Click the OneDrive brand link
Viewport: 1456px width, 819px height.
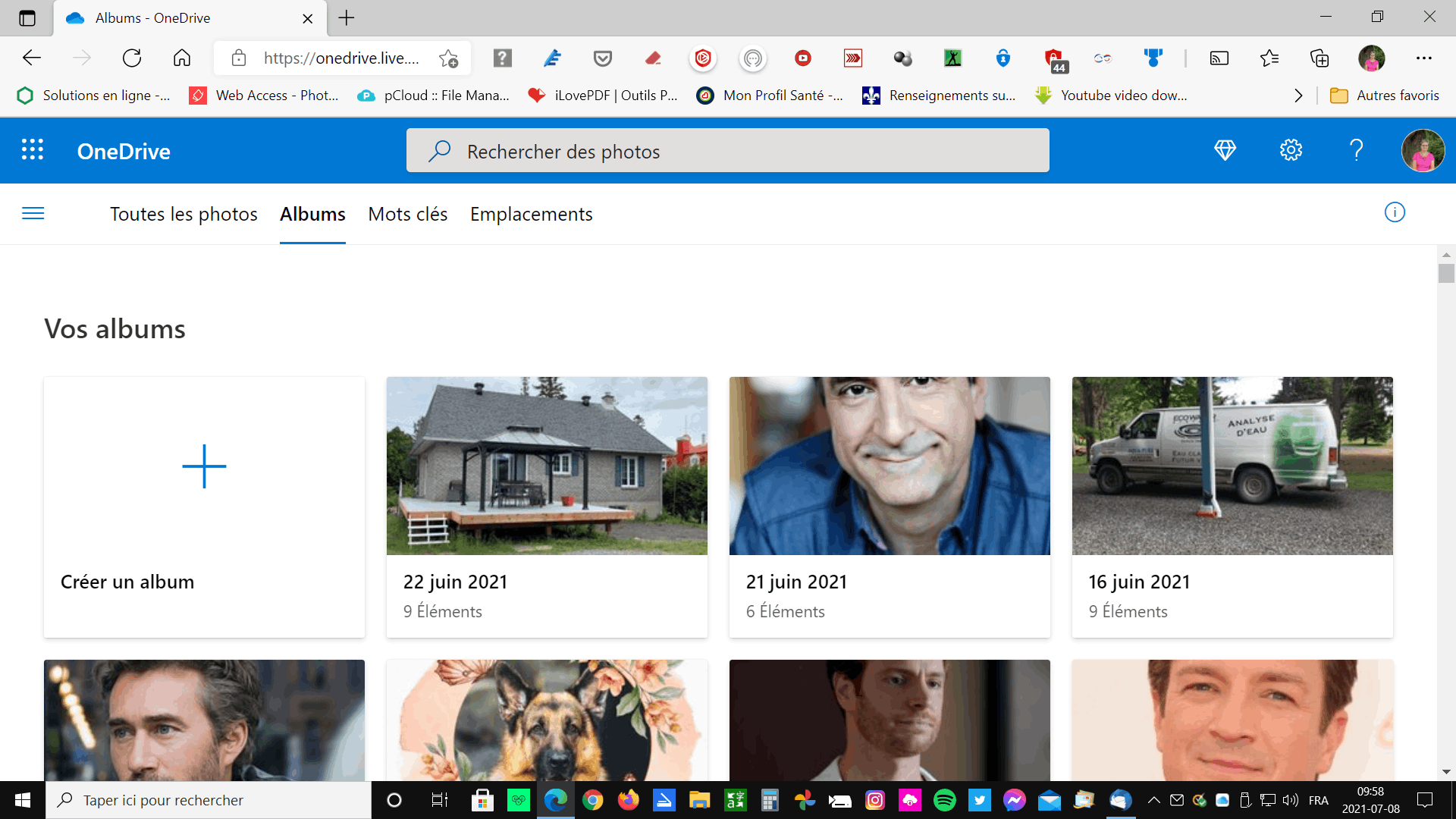124,151
